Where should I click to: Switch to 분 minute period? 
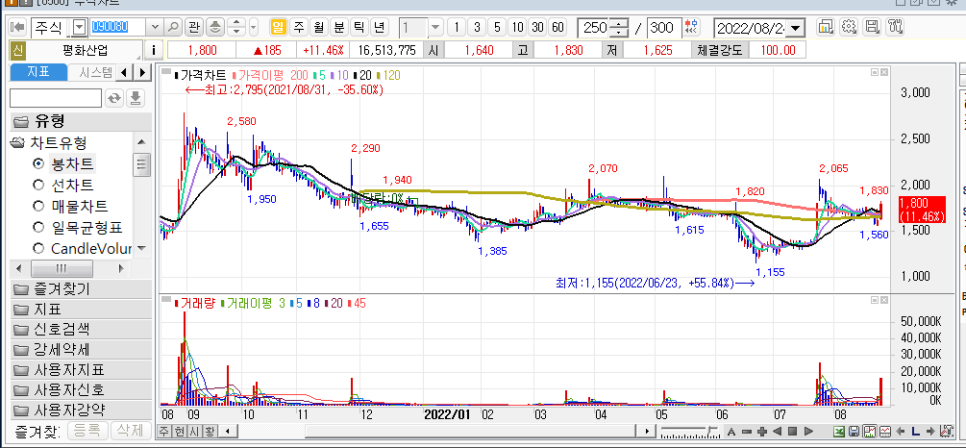(339, 28)
